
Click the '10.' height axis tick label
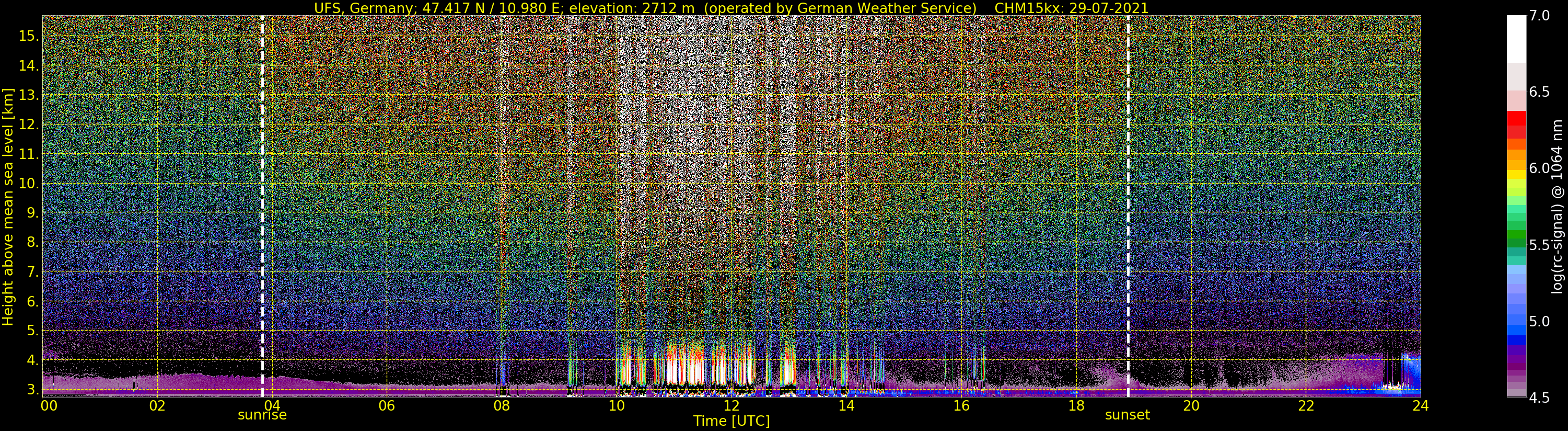28,184
